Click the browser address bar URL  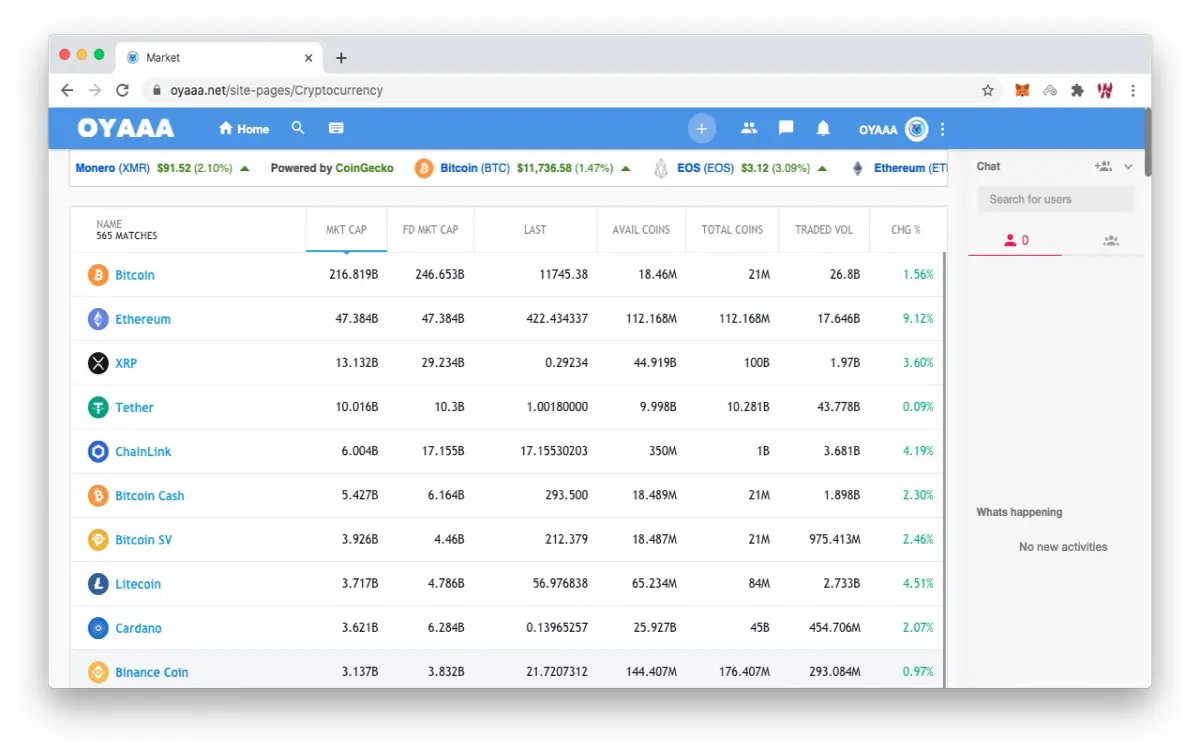tap(276, 90)
